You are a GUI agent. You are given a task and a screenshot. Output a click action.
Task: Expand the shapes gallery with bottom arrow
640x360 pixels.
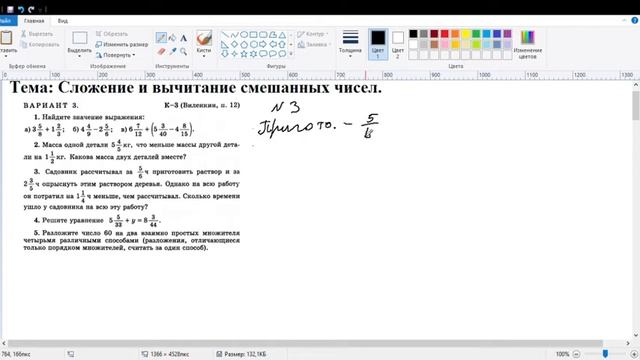(x=291, y=53)
